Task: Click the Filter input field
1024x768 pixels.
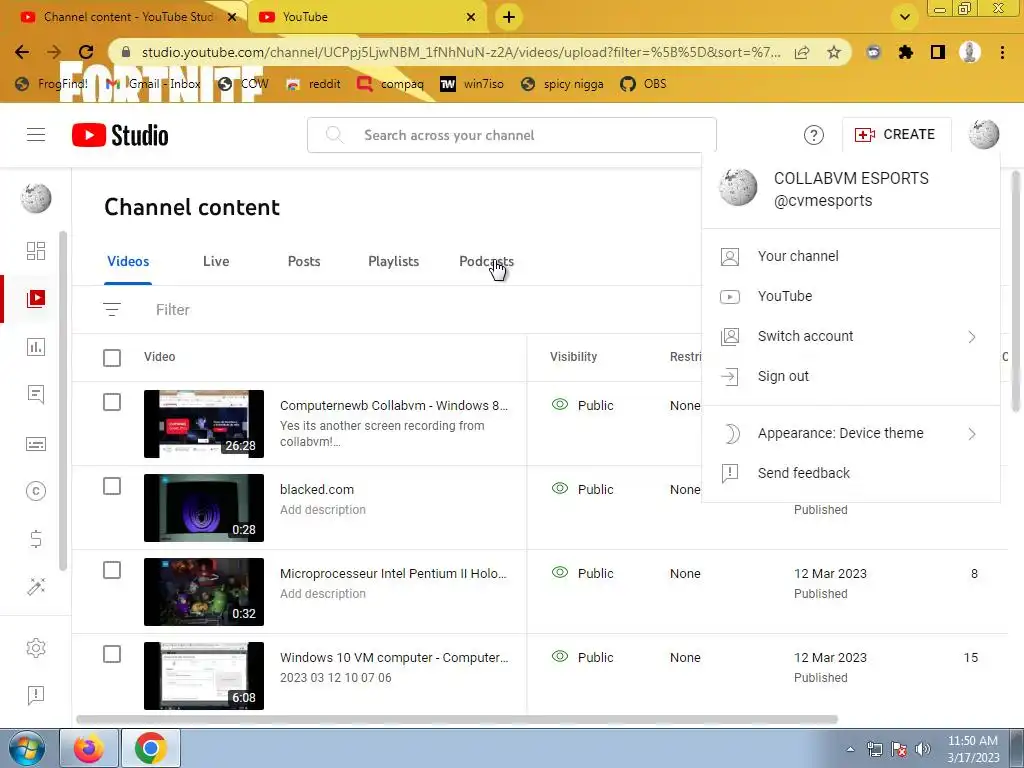Action: (x=172, y=310)
